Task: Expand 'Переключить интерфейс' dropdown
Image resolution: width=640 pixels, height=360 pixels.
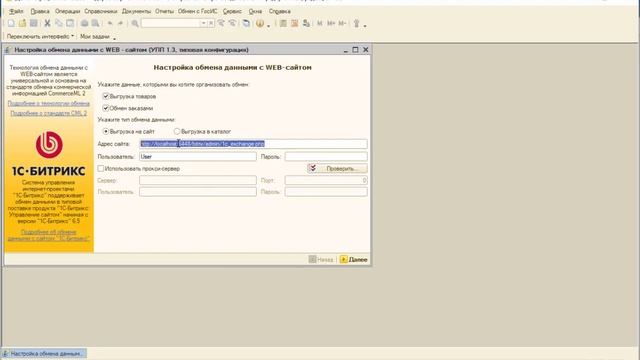Action: pyautogui.click(x=73, y=36)
